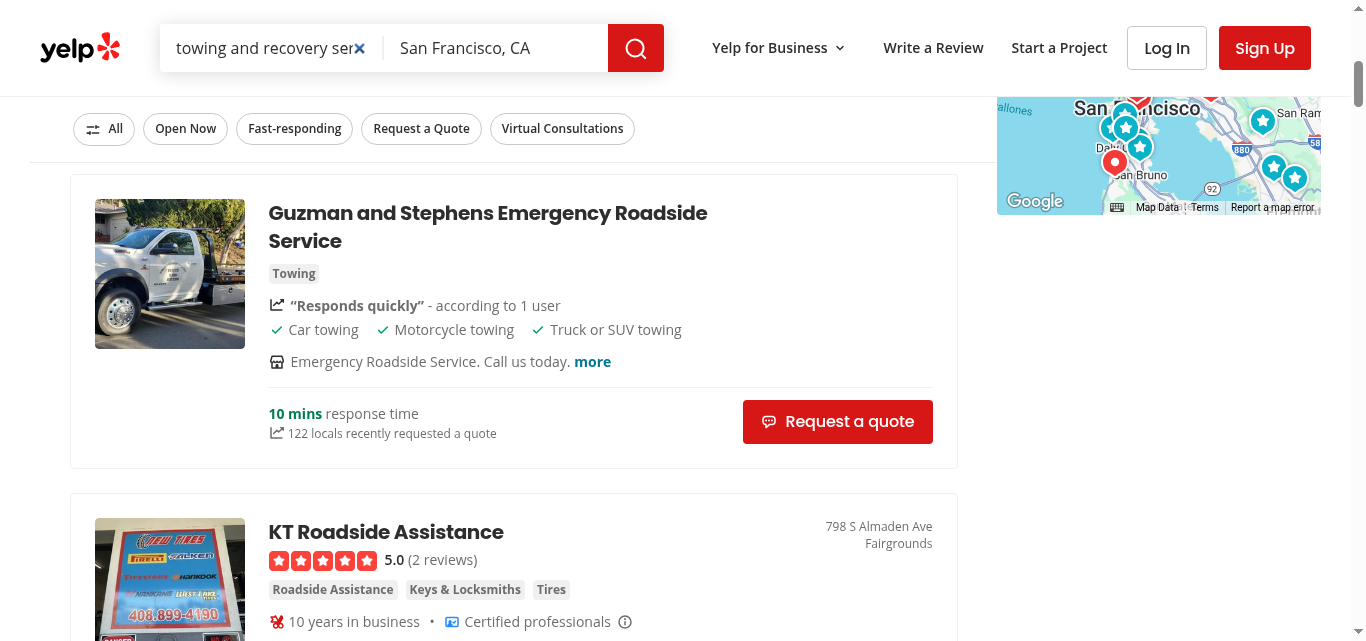Open map keyboard shortcuts icon

[1117, 207]
